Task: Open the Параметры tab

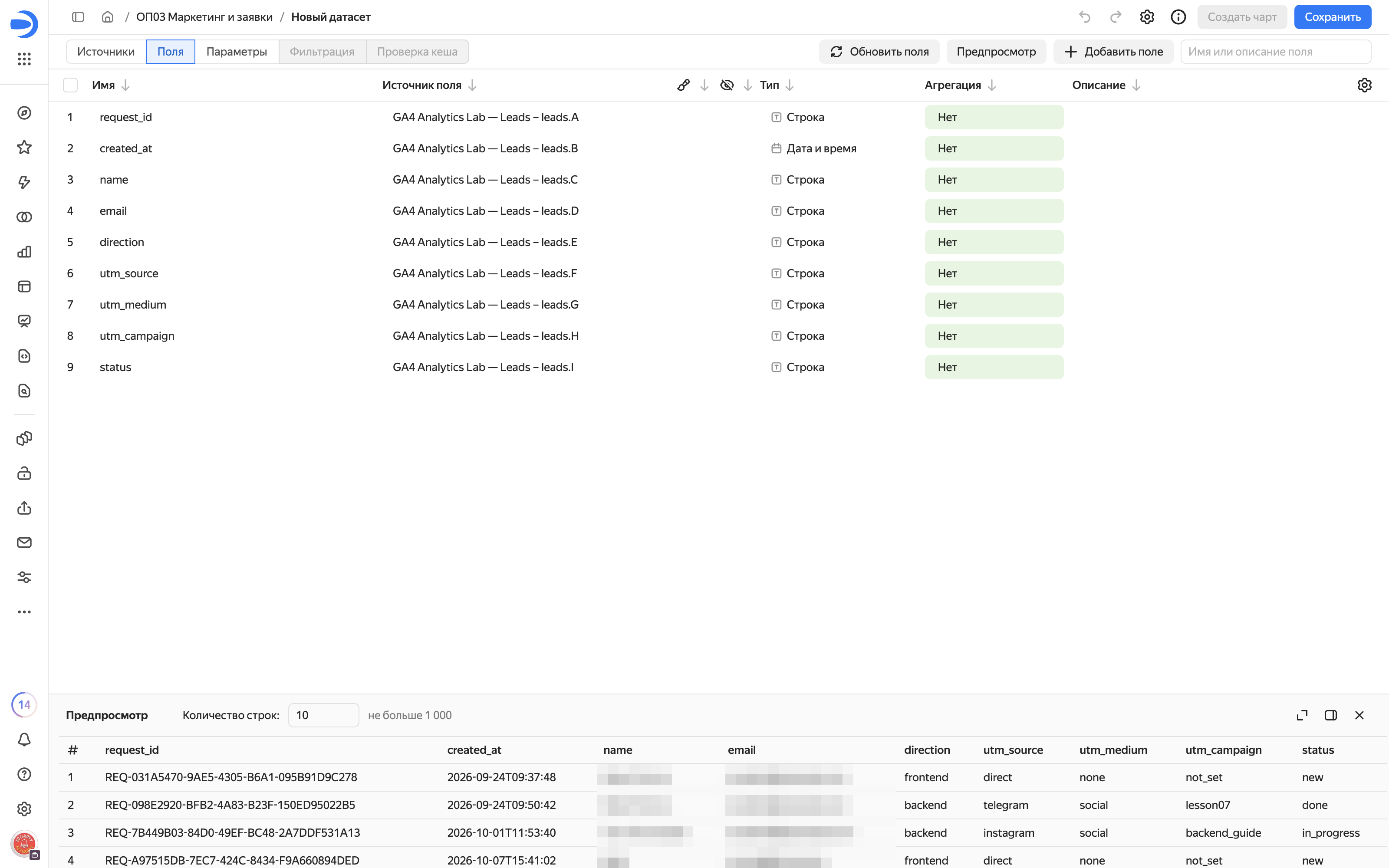Action: click(x=237, y=52)
